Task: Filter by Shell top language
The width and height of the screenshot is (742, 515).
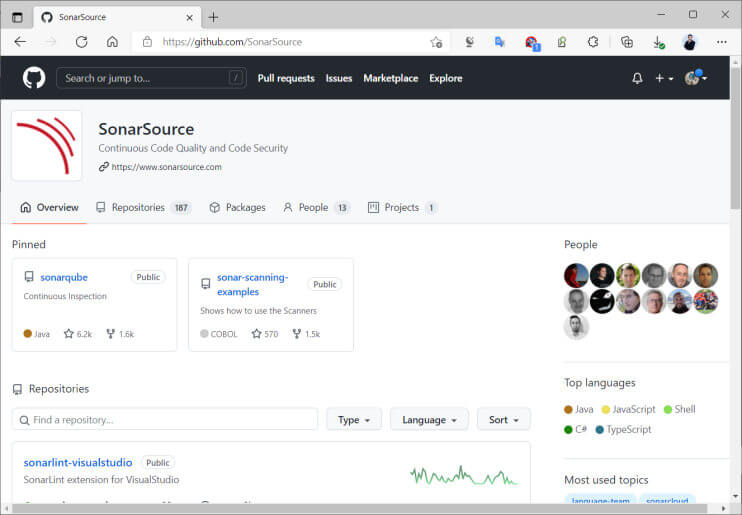Action: click(680, 409)
